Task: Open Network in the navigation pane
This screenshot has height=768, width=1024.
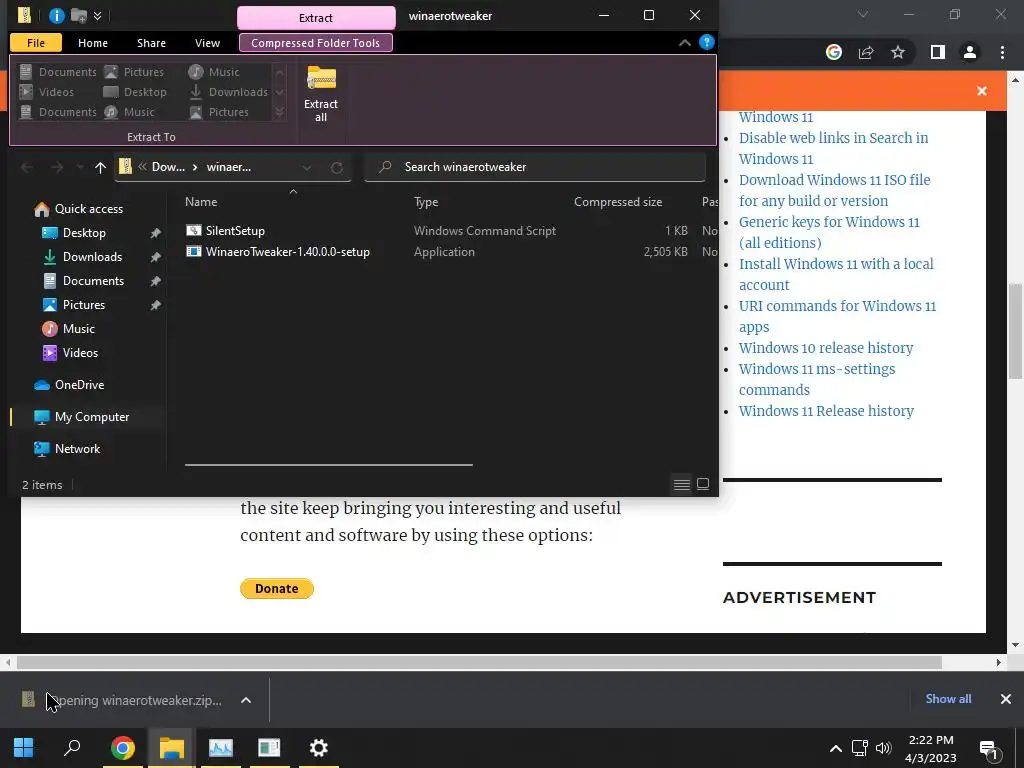Action: (77, 449)
